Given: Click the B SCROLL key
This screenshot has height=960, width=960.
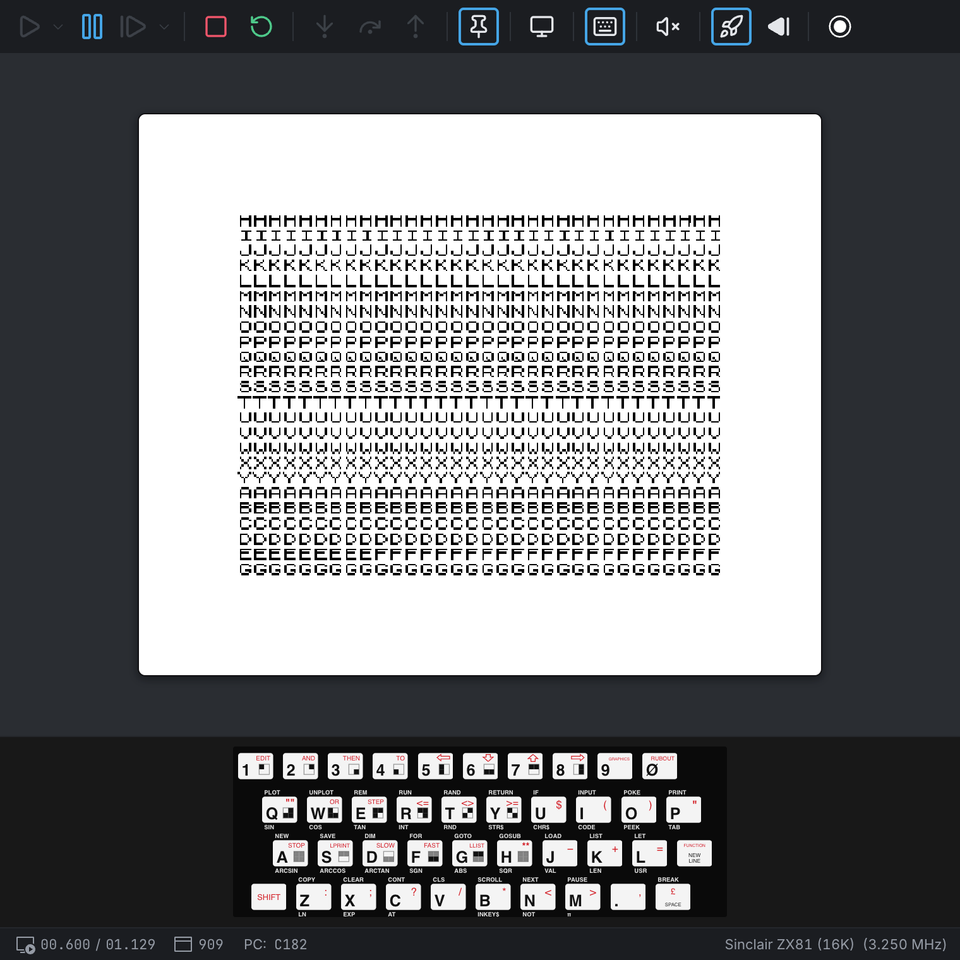Looking at the screenshot, I should (493, 897).
